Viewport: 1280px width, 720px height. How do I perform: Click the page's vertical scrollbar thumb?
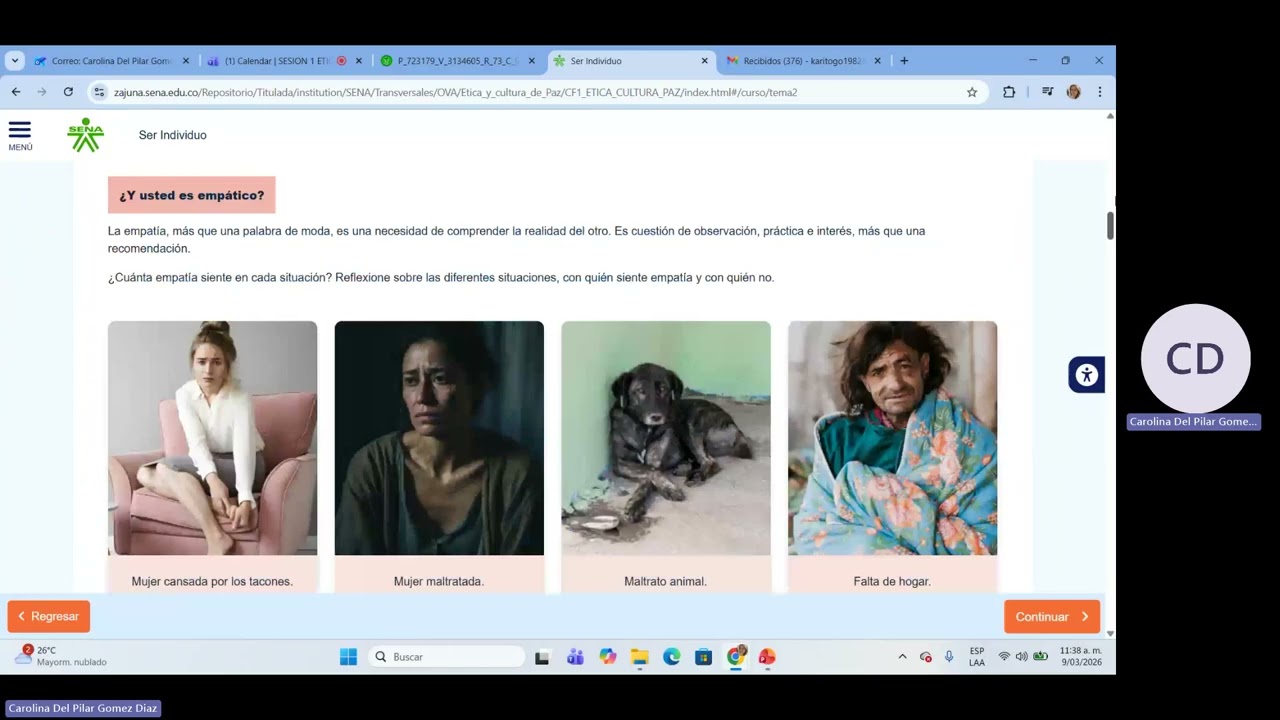click(x=1110, y=226)
